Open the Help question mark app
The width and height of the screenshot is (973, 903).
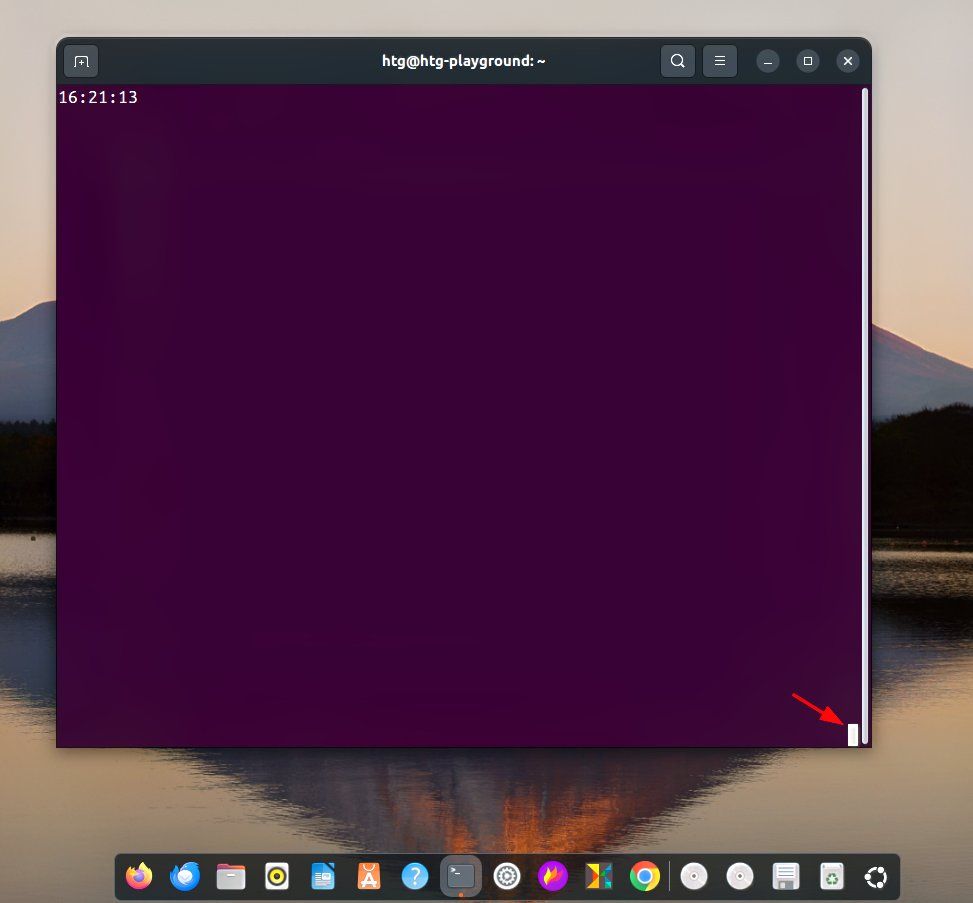[415, 876]
